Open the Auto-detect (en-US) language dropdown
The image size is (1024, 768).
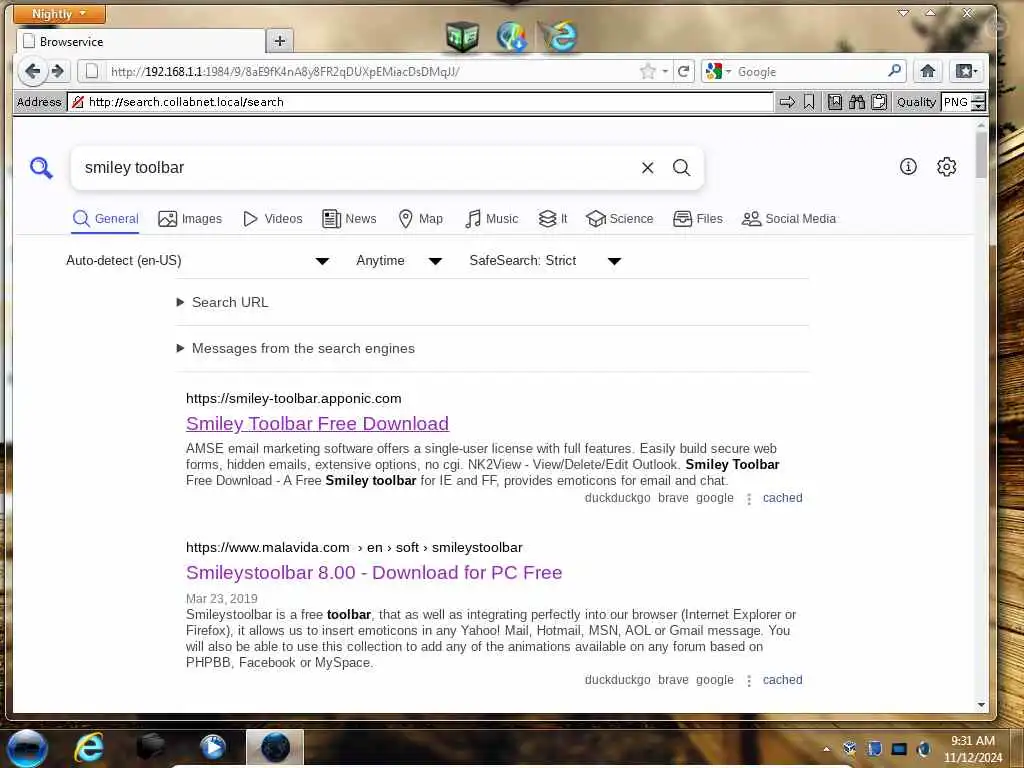pyautogui.click(x=197, y=261)
